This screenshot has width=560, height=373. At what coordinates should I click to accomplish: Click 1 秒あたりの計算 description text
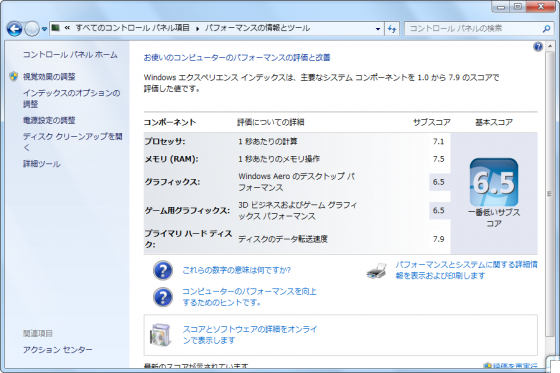coord(268,141)
